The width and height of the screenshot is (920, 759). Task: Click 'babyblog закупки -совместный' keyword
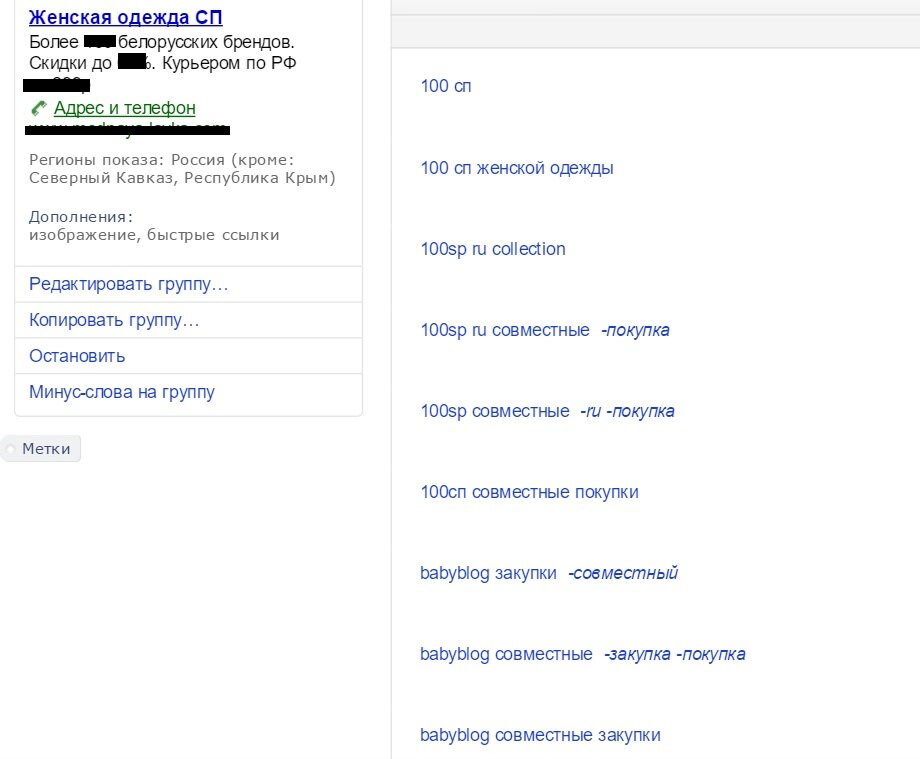(x=548, y=572)
